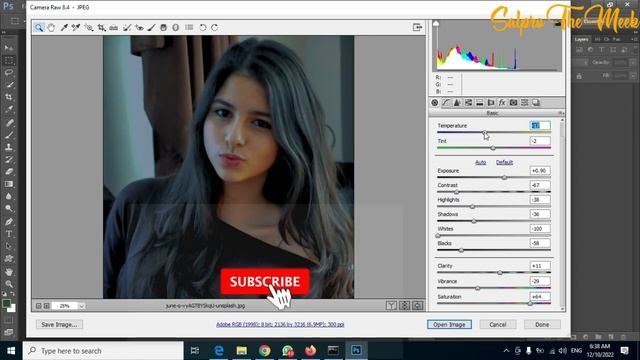Image resolution: width=640 pixels, height=360 pixels.
Task: Click the Cancel button
Action: [498, 324]
